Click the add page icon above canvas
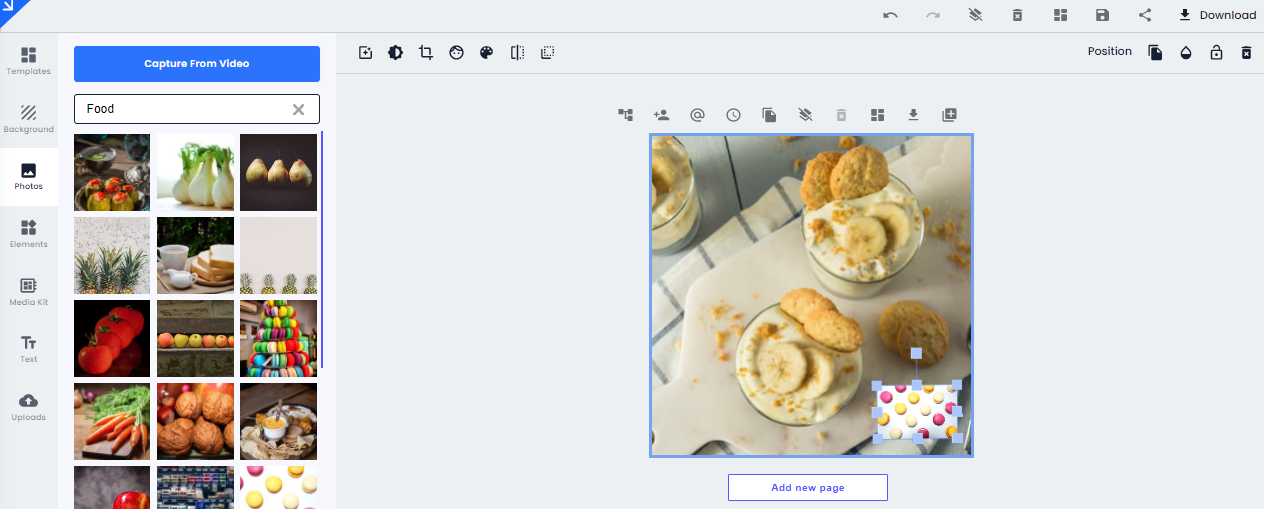The height and width of the screenshot is (509, 1264). [949, 115]
